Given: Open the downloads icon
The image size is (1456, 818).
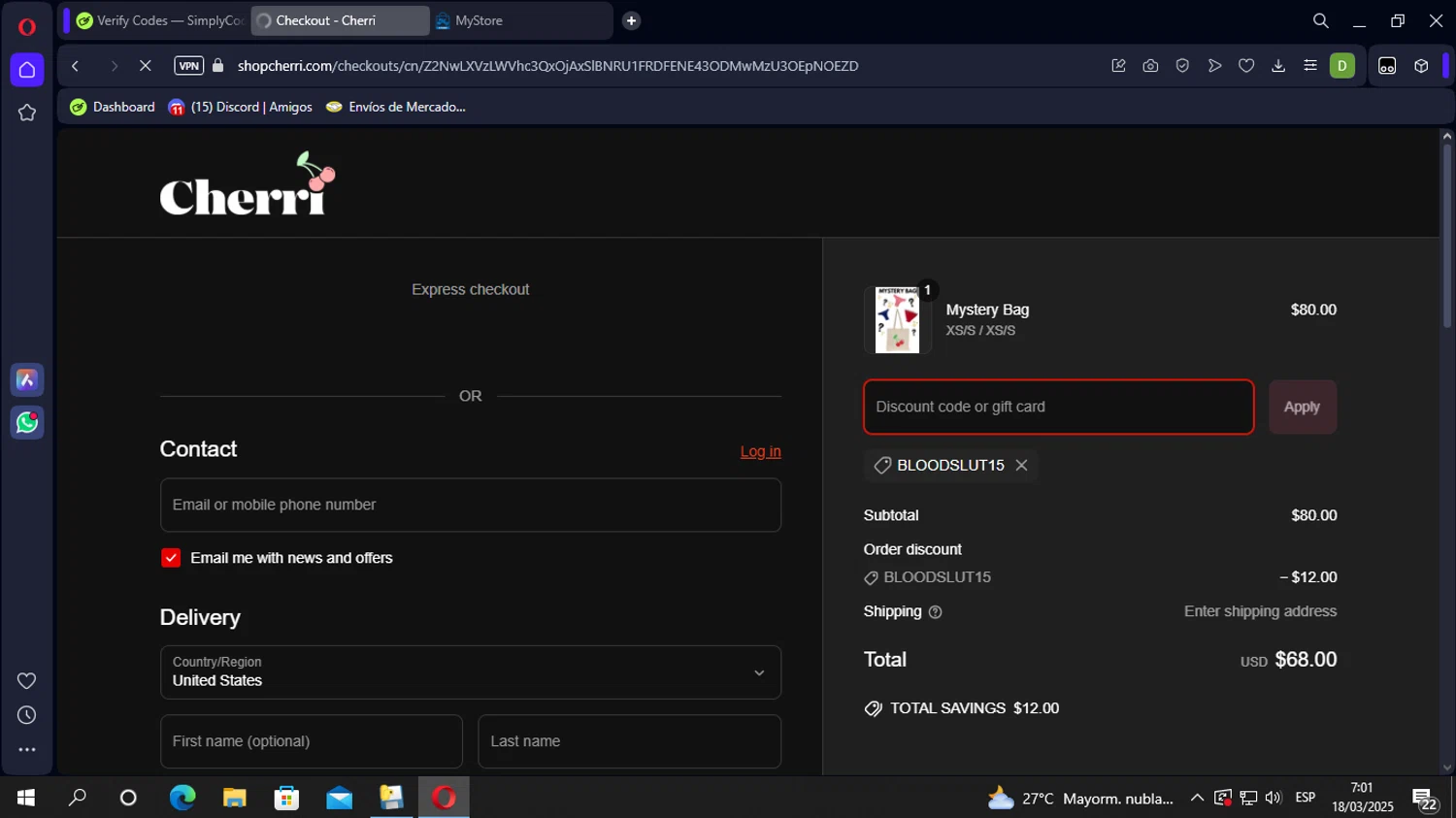Looking at the screenshot, I should click(1278, 66).
